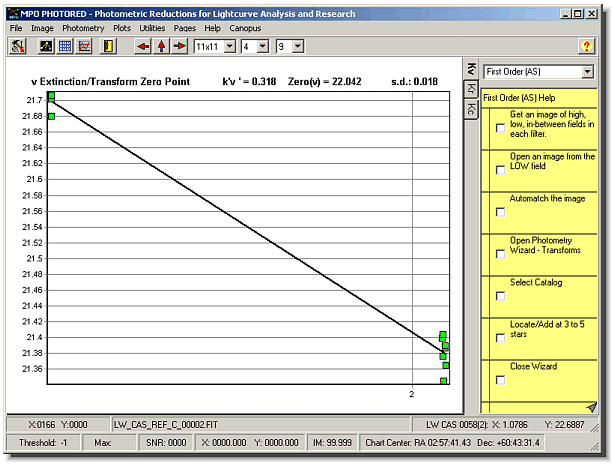Click the green data point near 21.68
This screenshot has height=465, width=613.
pos(51,116)
